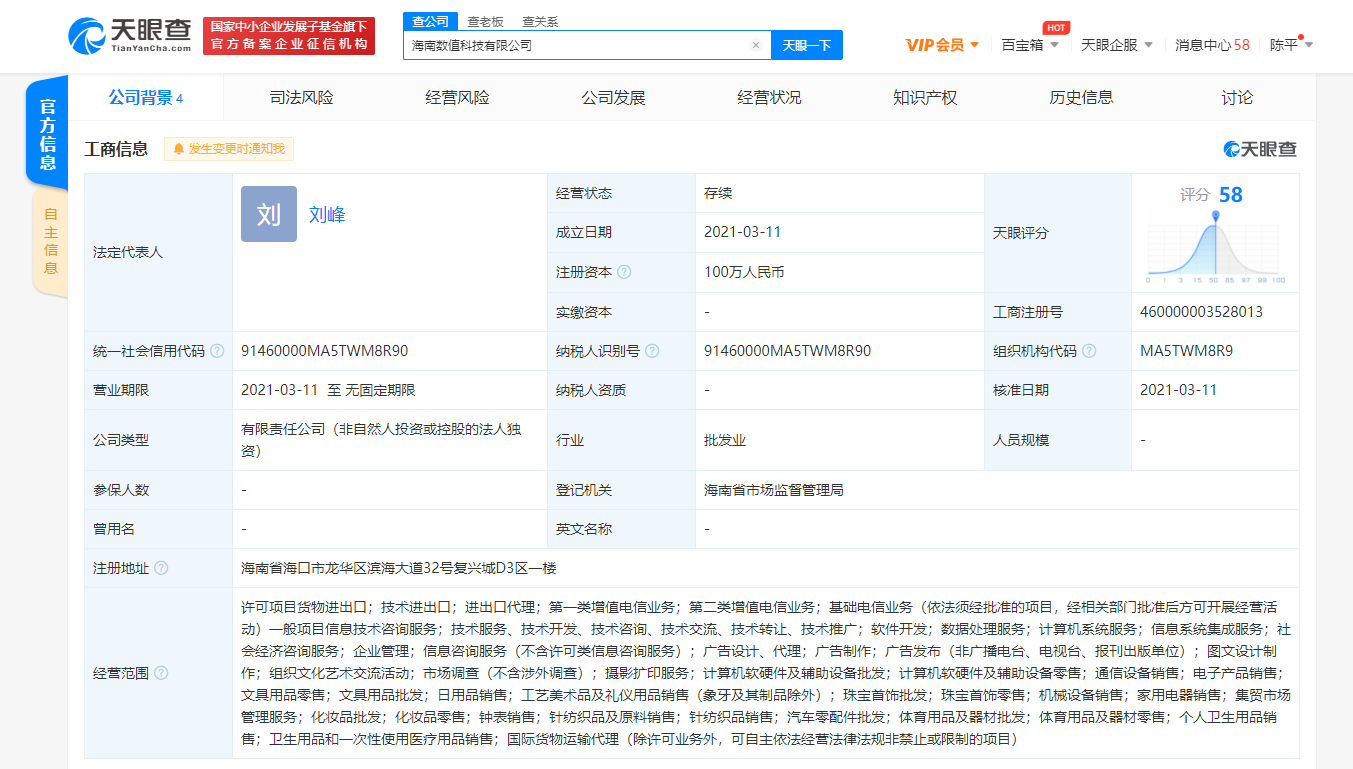Click help icon beside 注册地址
1353x769 pixels.
161,568
